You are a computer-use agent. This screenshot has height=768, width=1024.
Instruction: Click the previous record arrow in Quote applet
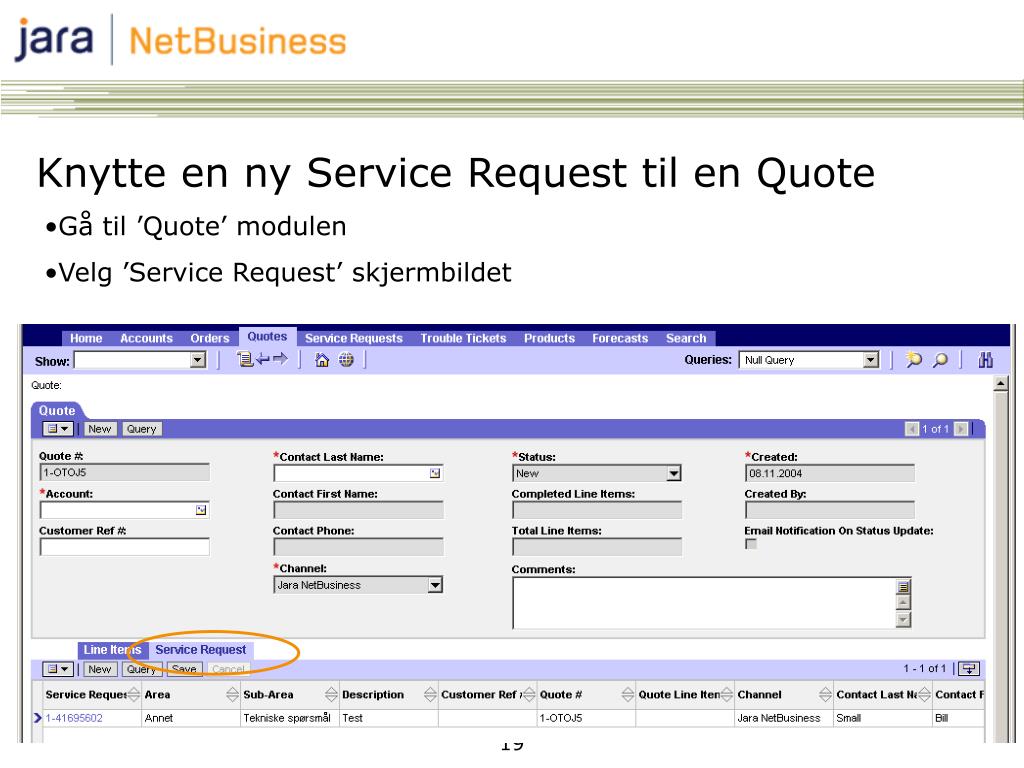[912, 429]
